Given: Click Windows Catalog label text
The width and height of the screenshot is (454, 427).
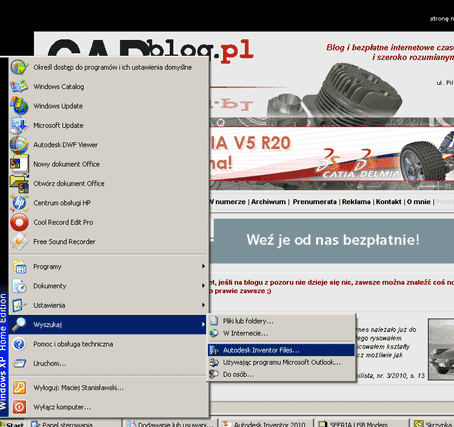Looking at the screenshot, I should (59, 87).
